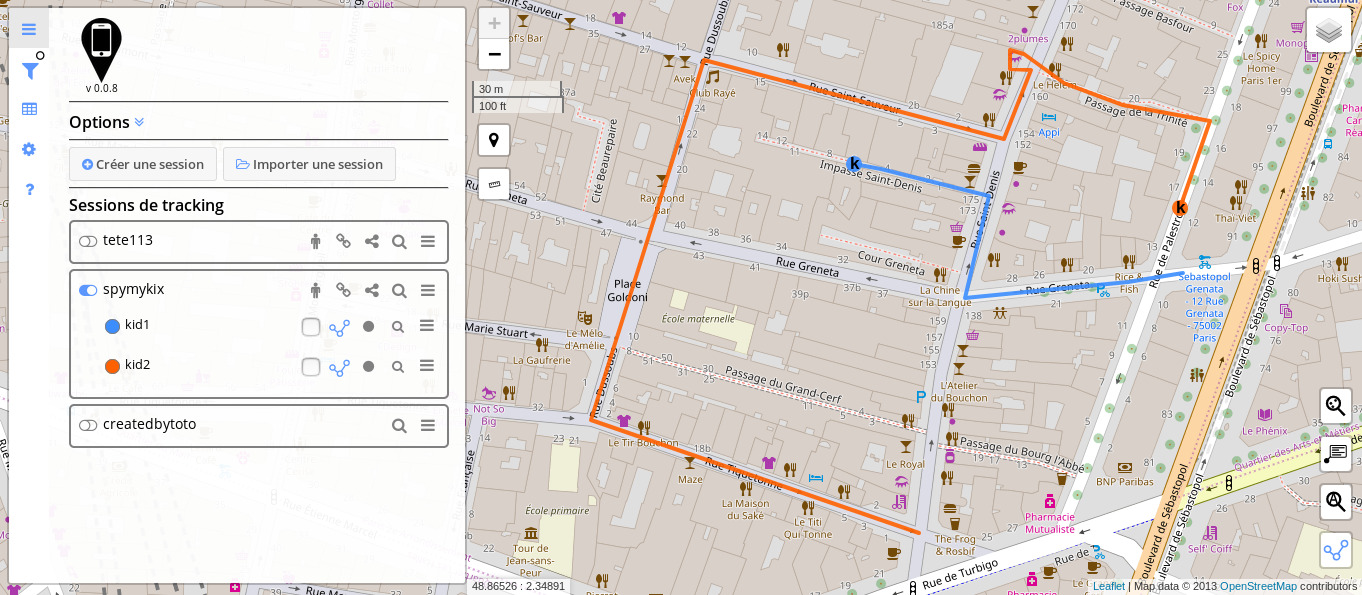
Task: Open the OpenStreetMap attribution link
Action: pyautogui.click(x=1258, y=586)
